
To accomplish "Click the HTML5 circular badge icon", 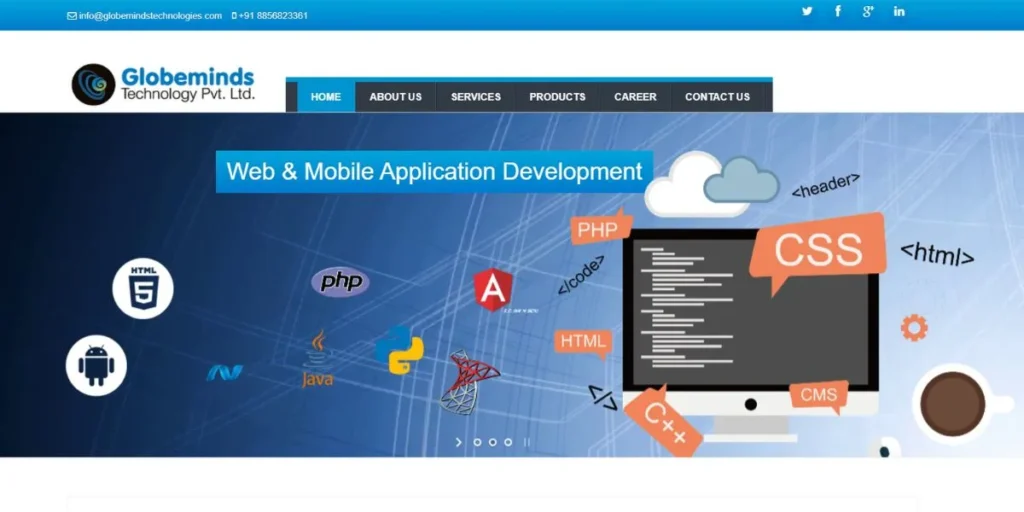I will click(143, 289).
